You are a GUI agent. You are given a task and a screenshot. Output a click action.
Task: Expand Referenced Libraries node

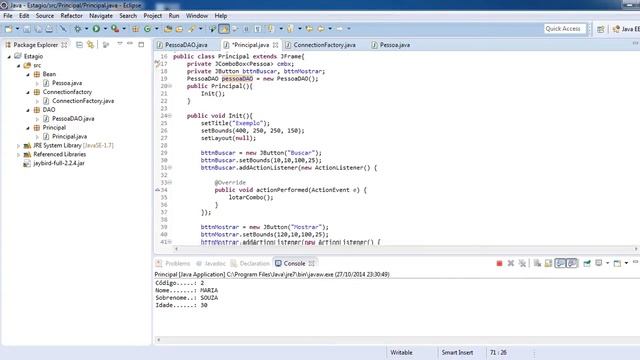point(18,155)
